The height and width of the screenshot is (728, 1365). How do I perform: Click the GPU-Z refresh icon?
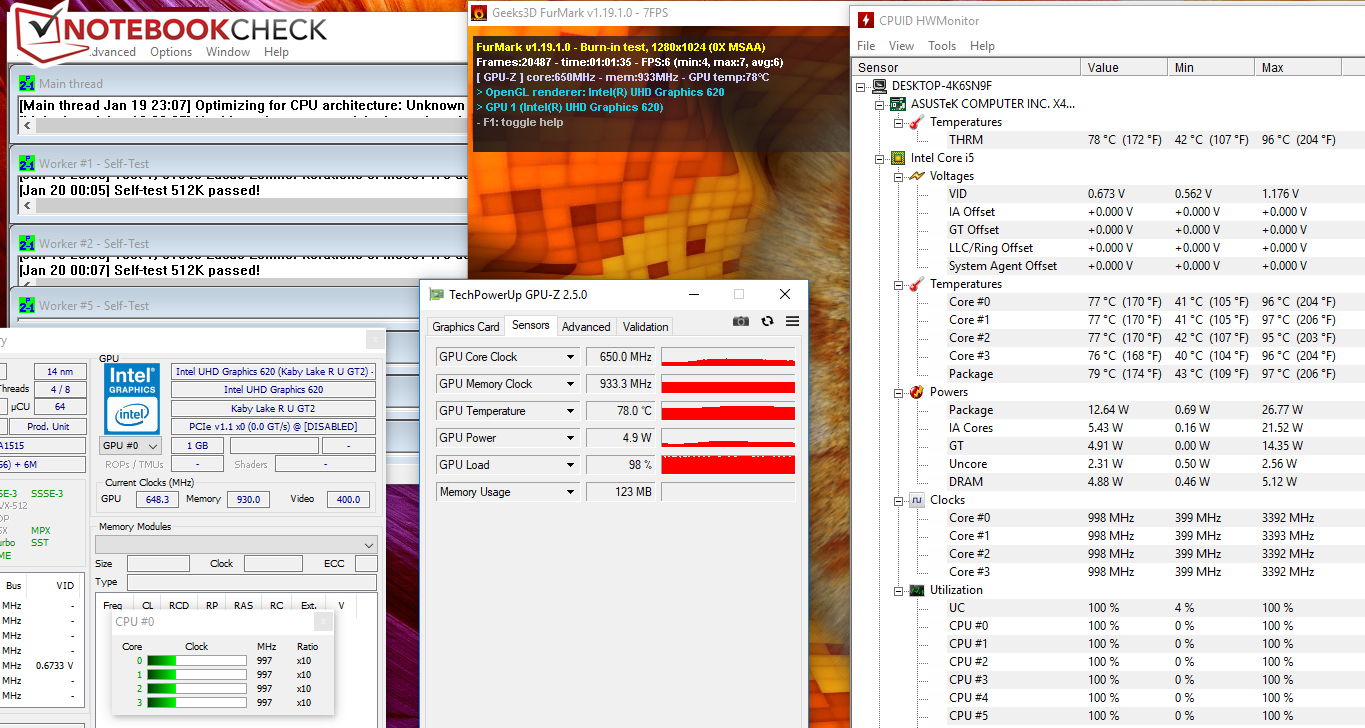pos(767,321)
